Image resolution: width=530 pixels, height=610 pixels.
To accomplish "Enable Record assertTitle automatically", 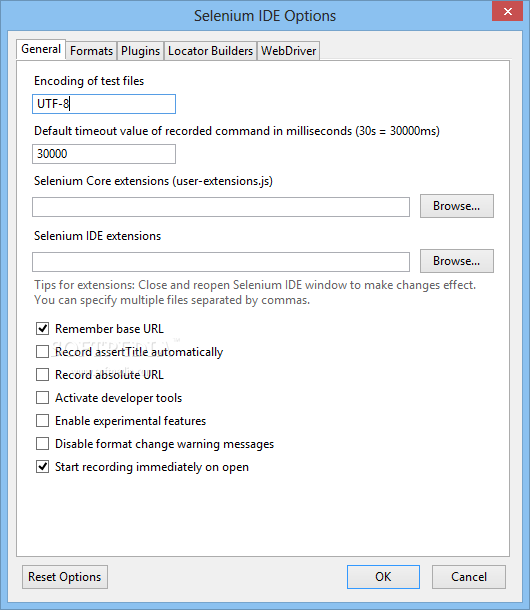I will click(x=42, y=352).
